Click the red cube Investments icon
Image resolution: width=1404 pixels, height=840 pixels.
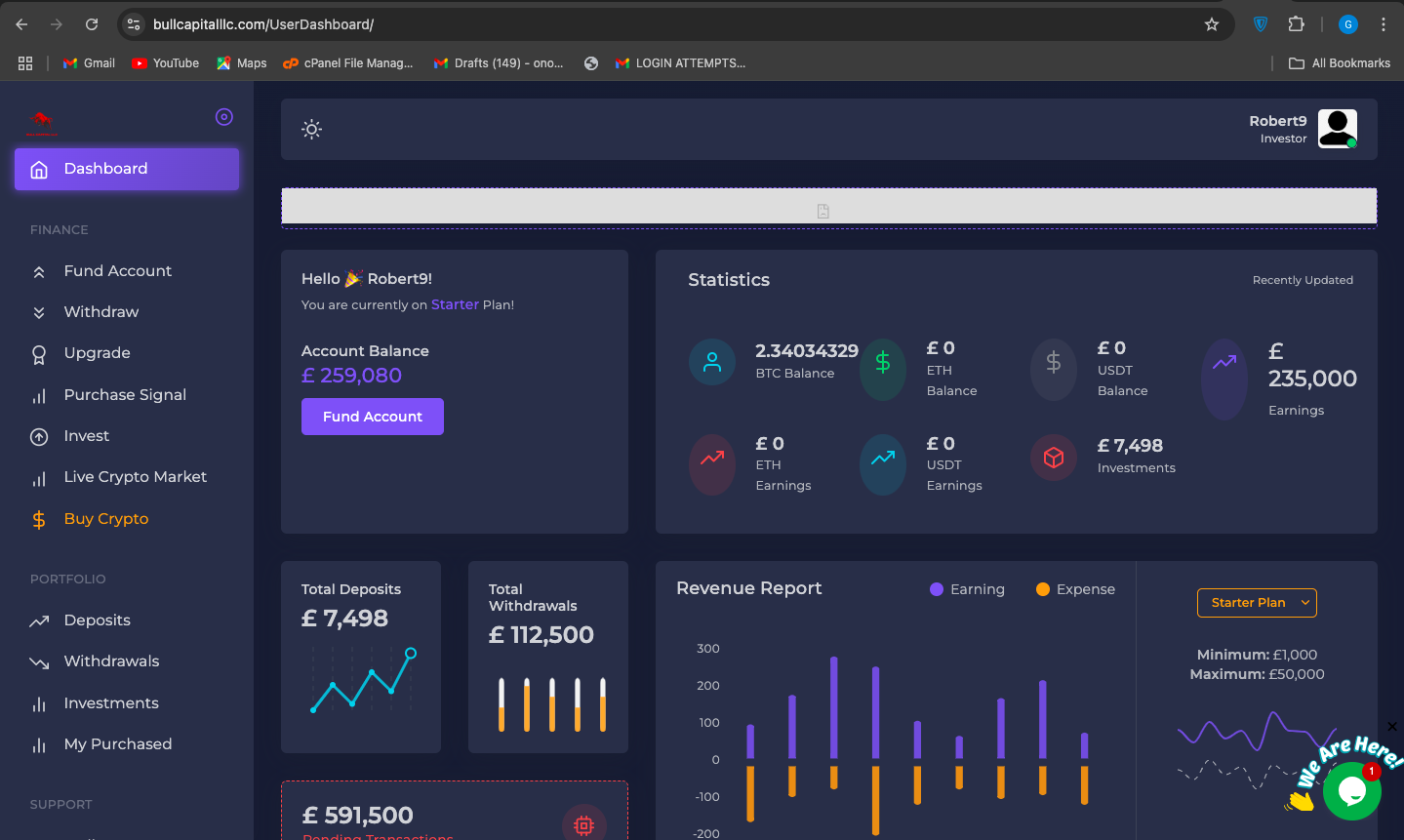(1054, 458)
